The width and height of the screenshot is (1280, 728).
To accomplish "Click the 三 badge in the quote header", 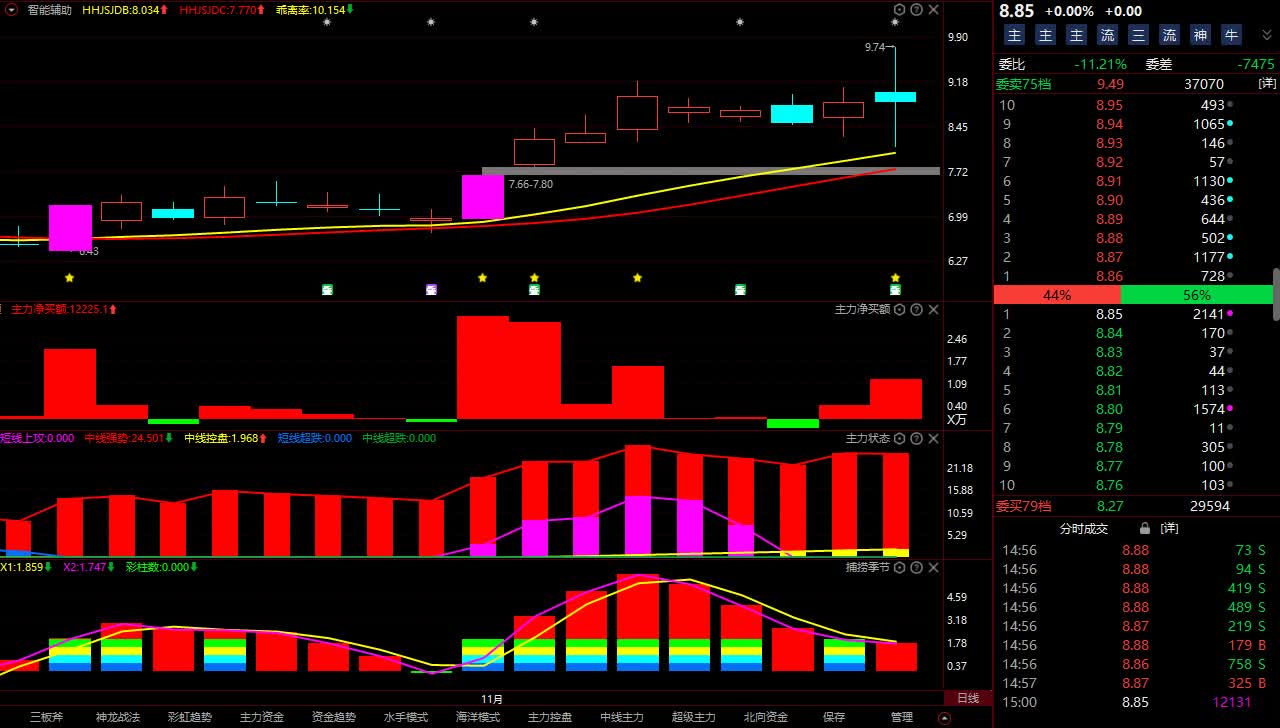I will 1138,35.
